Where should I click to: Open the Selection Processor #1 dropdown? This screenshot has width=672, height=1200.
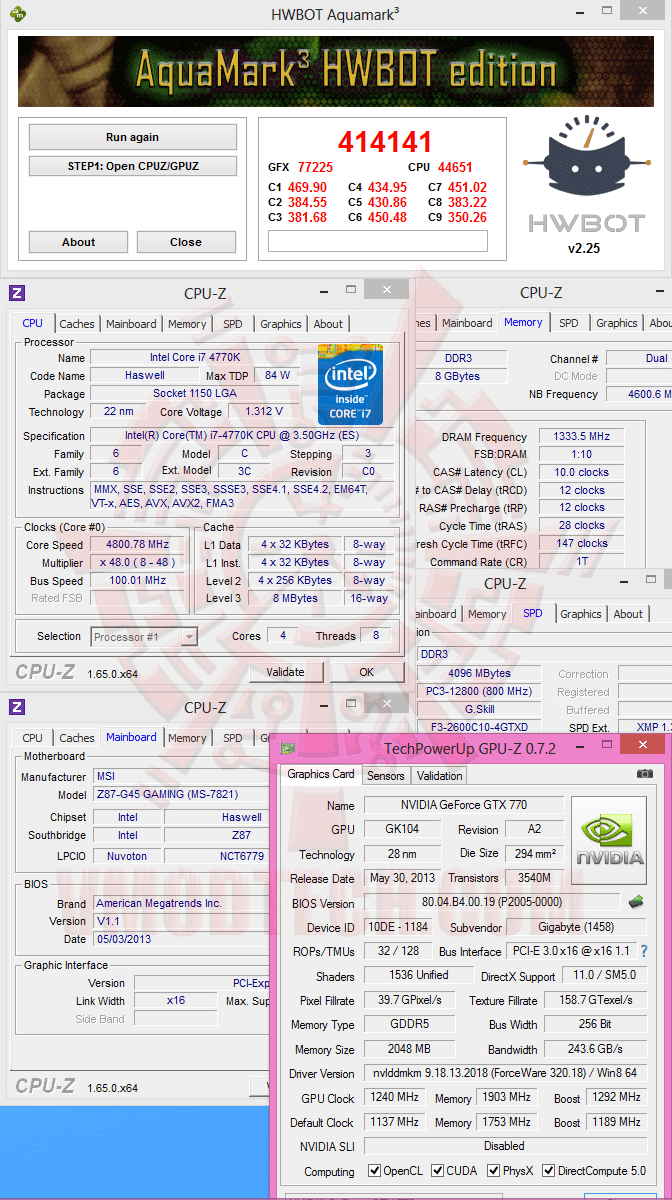[x=144, y=636]
